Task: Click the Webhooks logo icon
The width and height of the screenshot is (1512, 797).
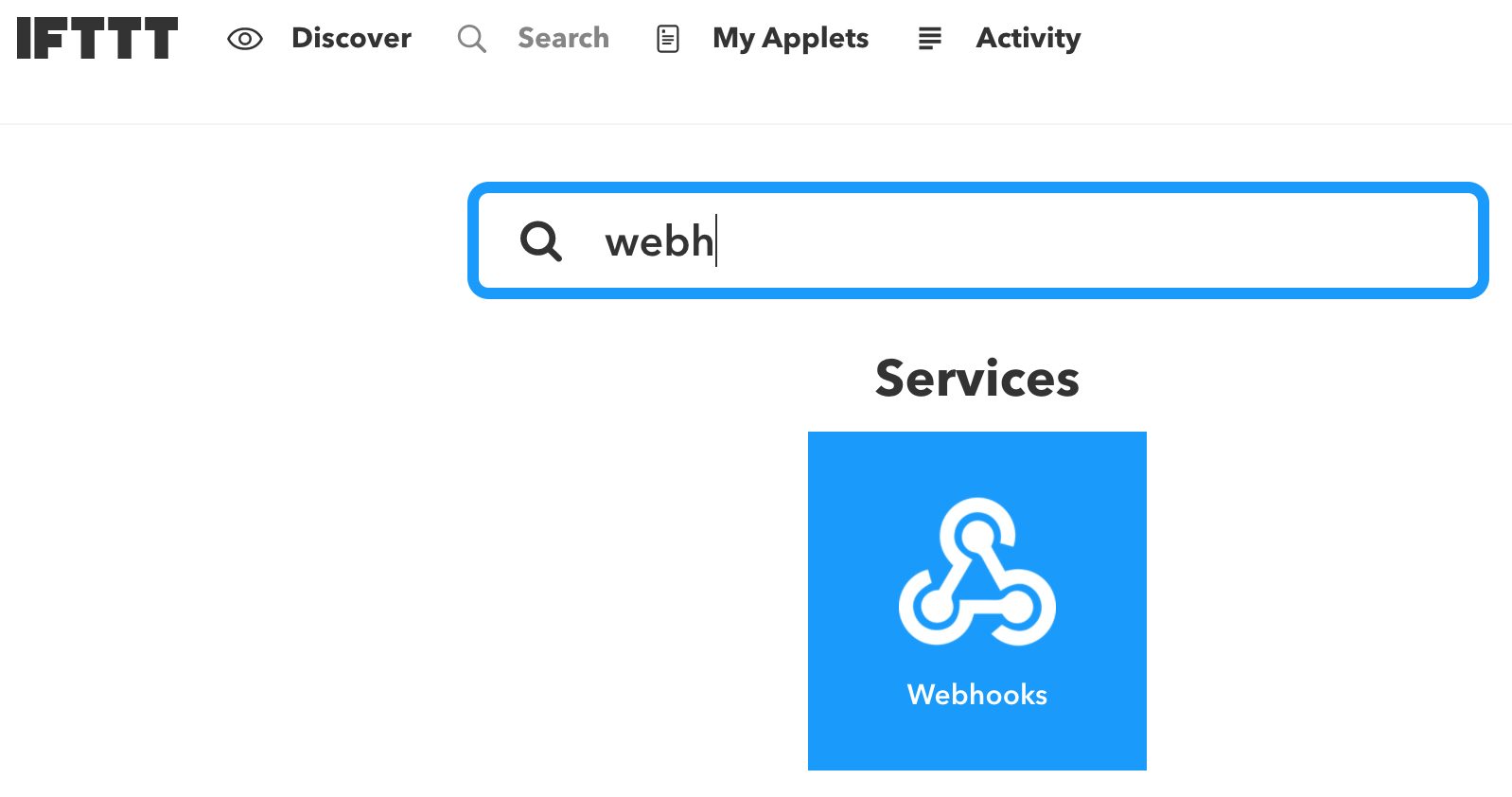Action: coord(976,572)
